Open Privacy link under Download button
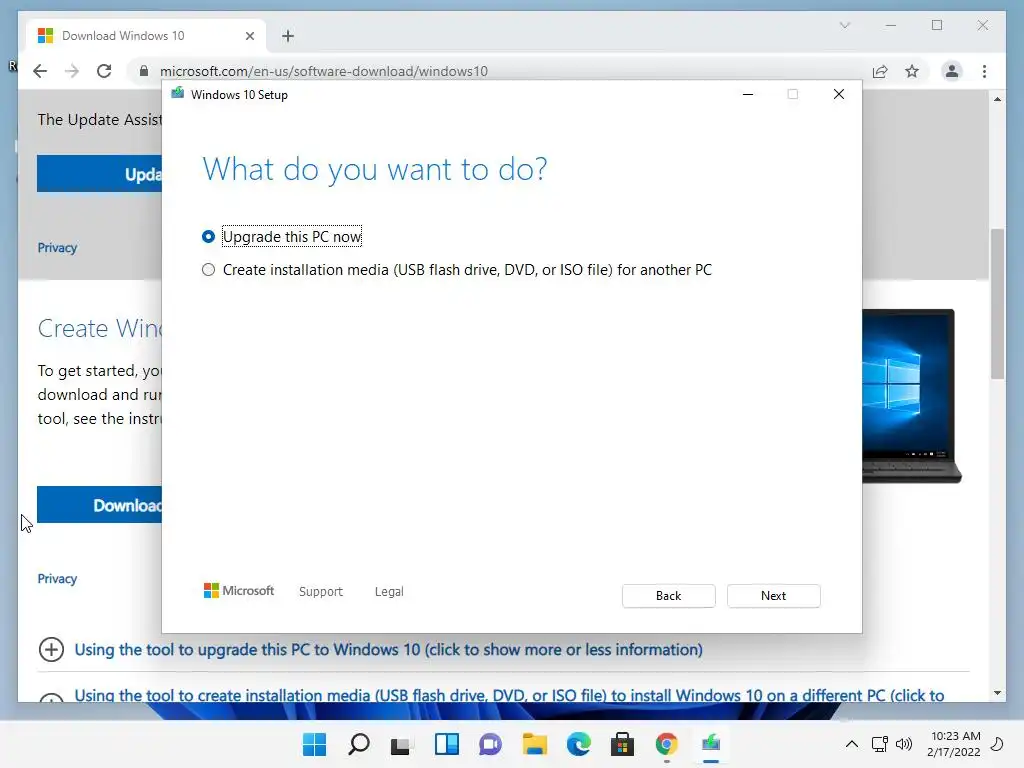Viewport: 1024px width, 768px height. [x=57, y=579]
